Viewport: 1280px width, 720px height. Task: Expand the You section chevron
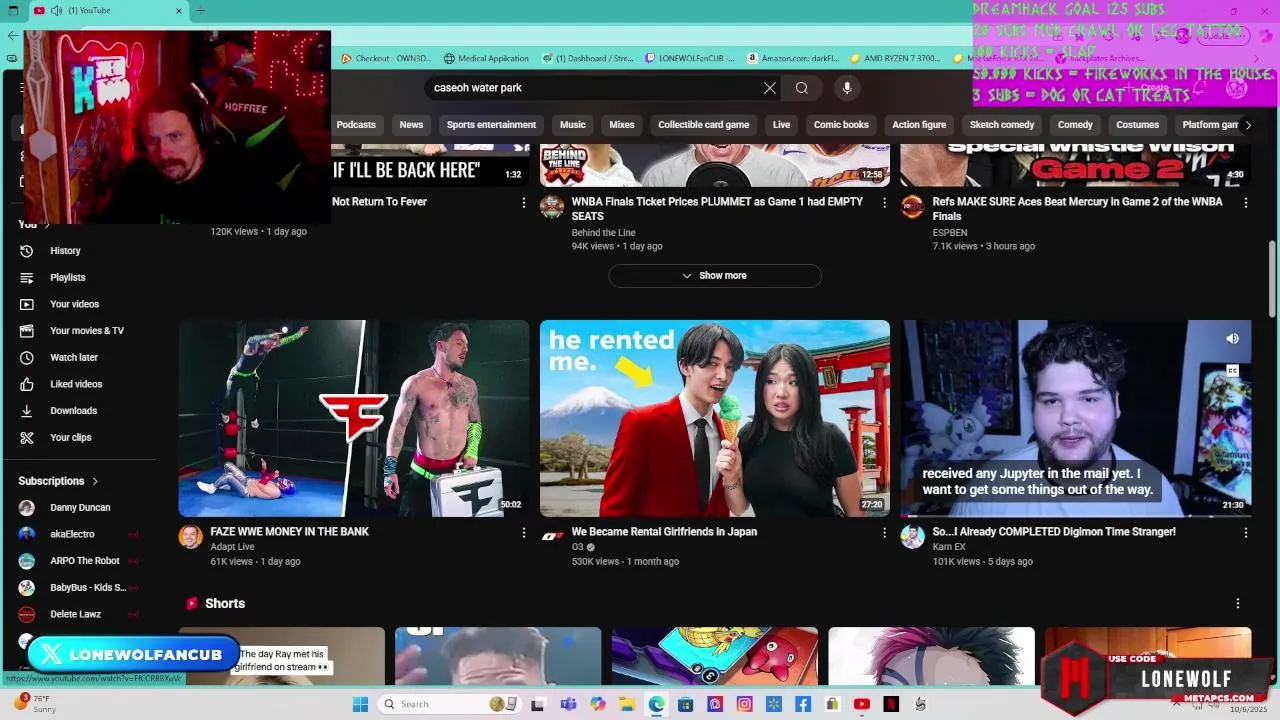[x=46, y=225]
